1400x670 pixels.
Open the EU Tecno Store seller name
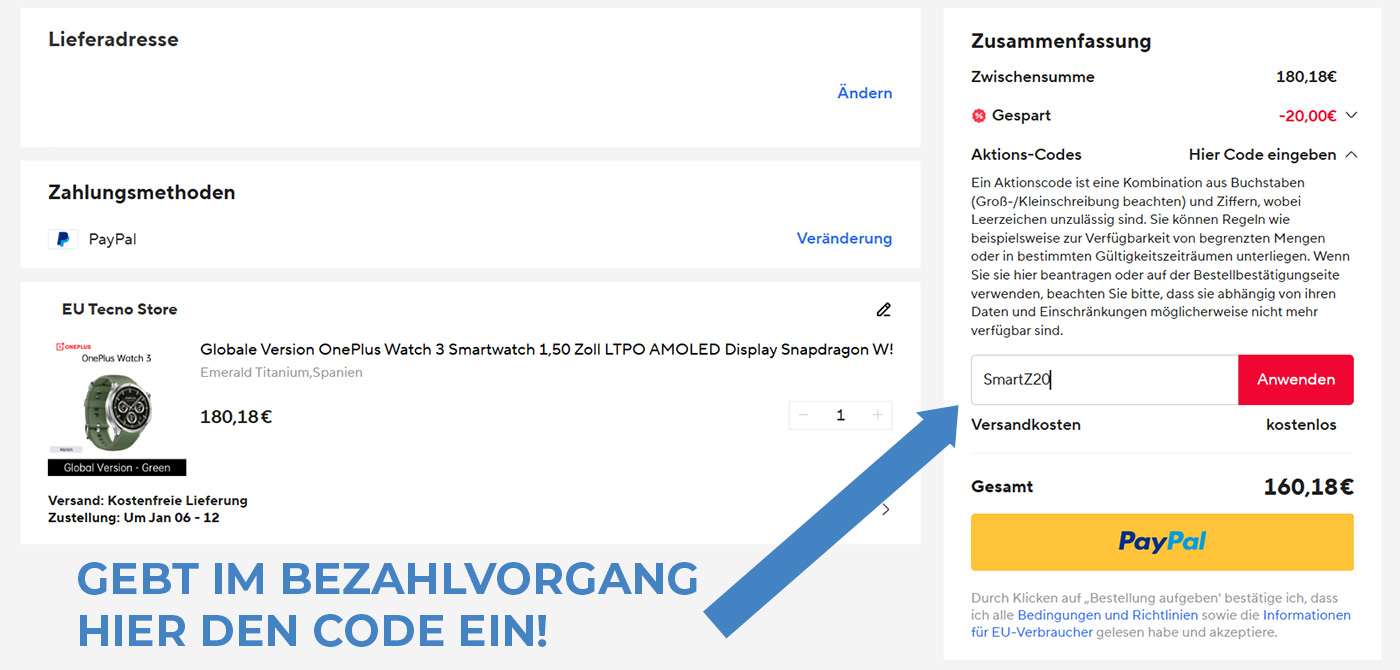pyautogui.click(x=119, y=310)
